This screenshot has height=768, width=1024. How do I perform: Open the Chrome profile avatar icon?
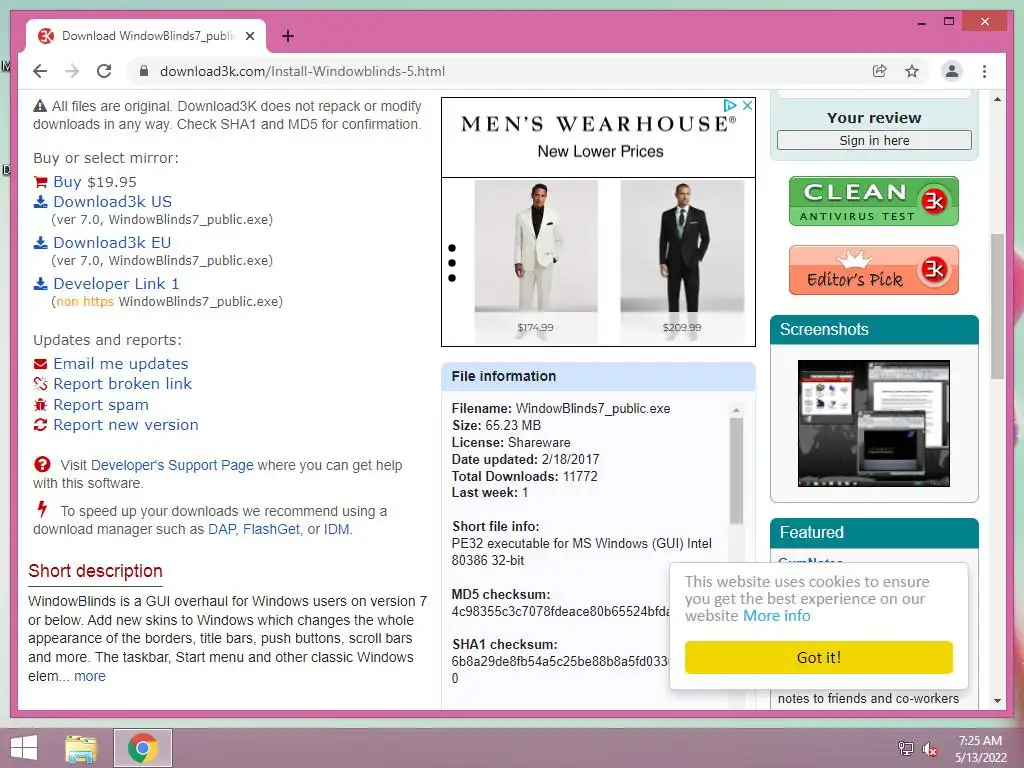(952, 71)
